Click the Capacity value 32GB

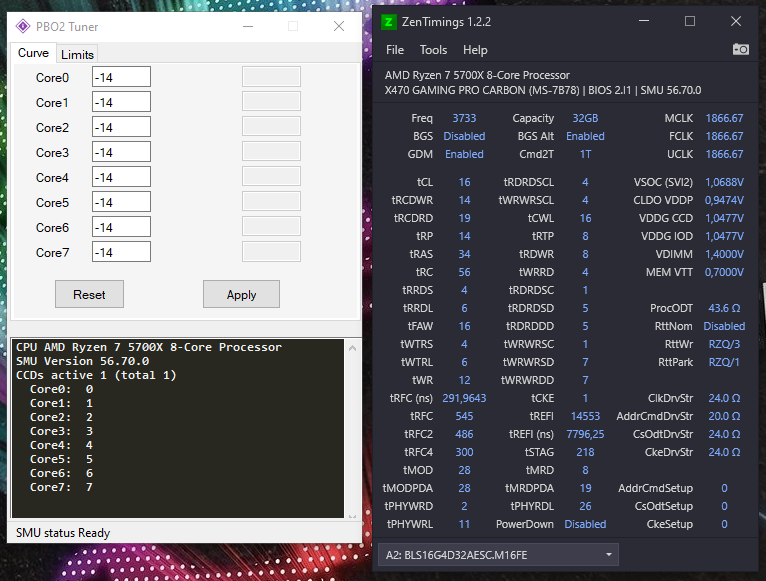[585, 118]
